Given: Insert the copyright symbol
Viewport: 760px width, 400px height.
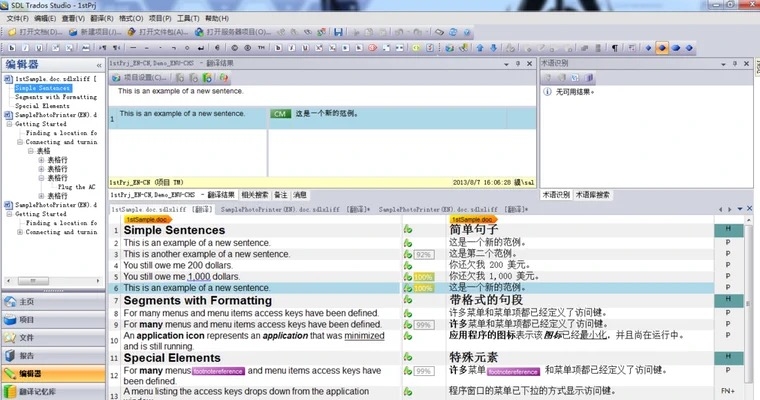Looking at the screenshot, I should [x=235, y=48].
